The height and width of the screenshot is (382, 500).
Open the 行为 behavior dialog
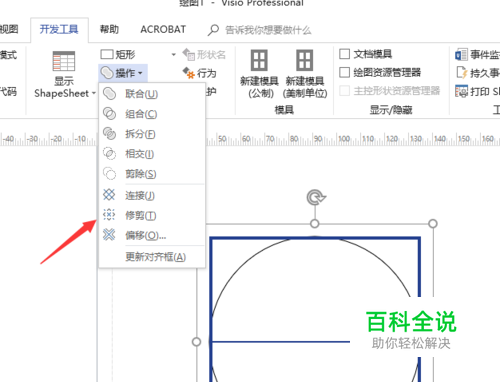(199, 73)
